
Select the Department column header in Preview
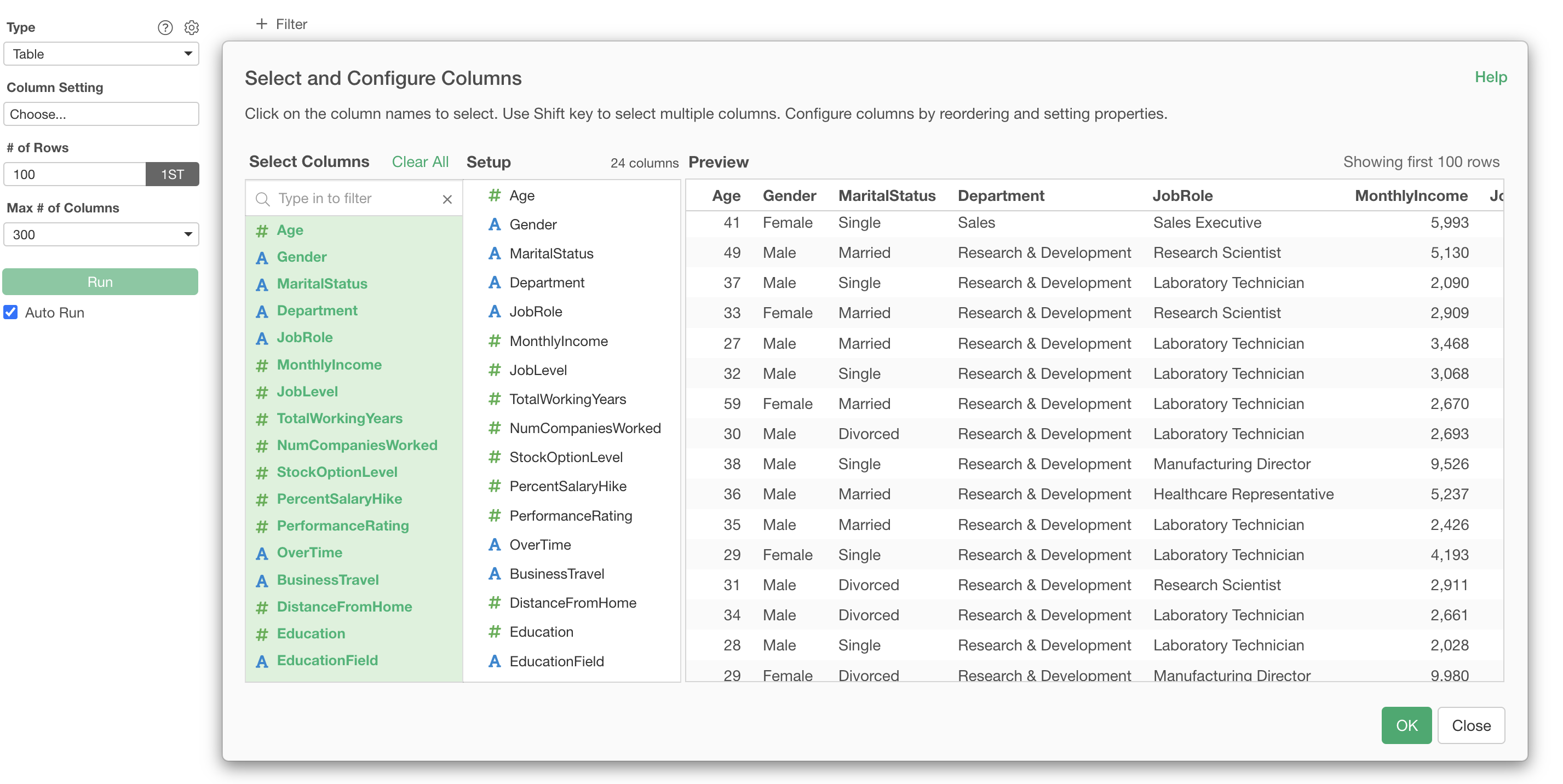click(1001, 195)
